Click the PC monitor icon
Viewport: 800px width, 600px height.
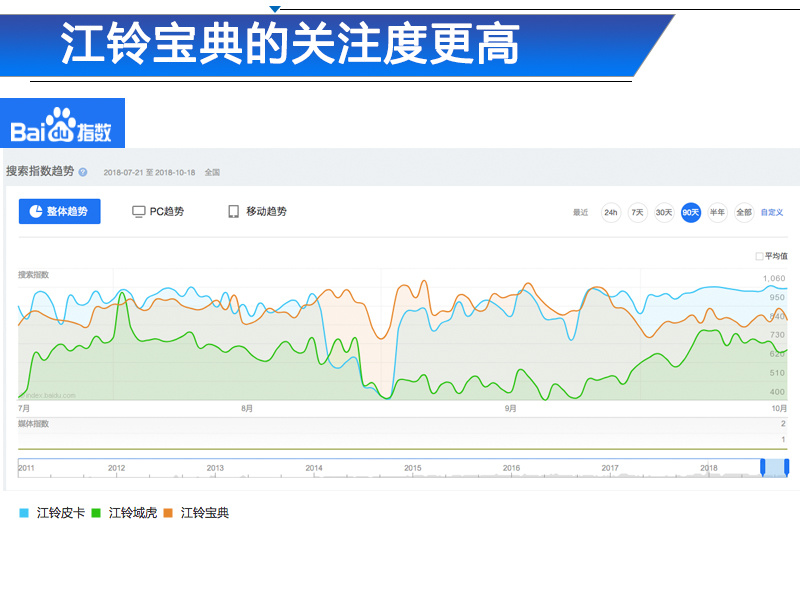138,212
